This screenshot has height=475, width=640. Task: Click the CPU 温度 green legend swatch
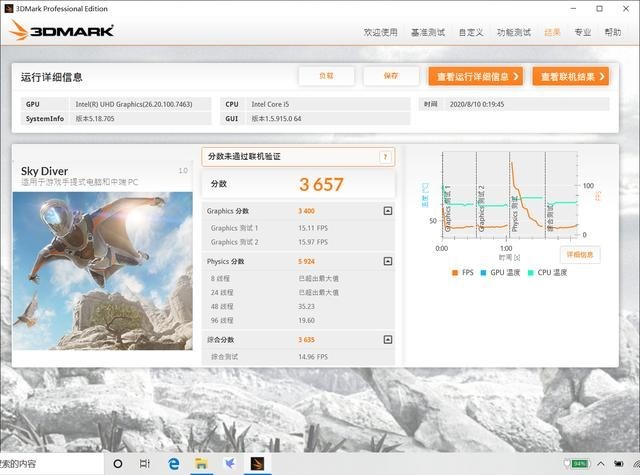(x=530, y=273)
